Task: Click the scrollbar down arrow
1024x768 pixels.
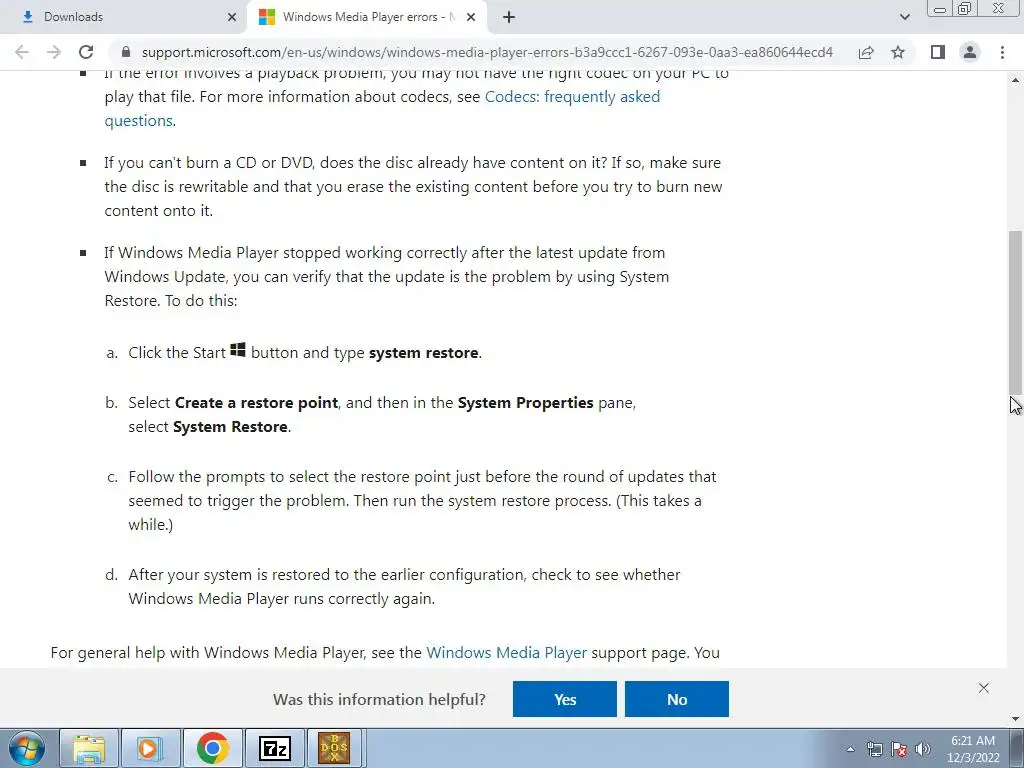Action: click(x=1016, y=719)
